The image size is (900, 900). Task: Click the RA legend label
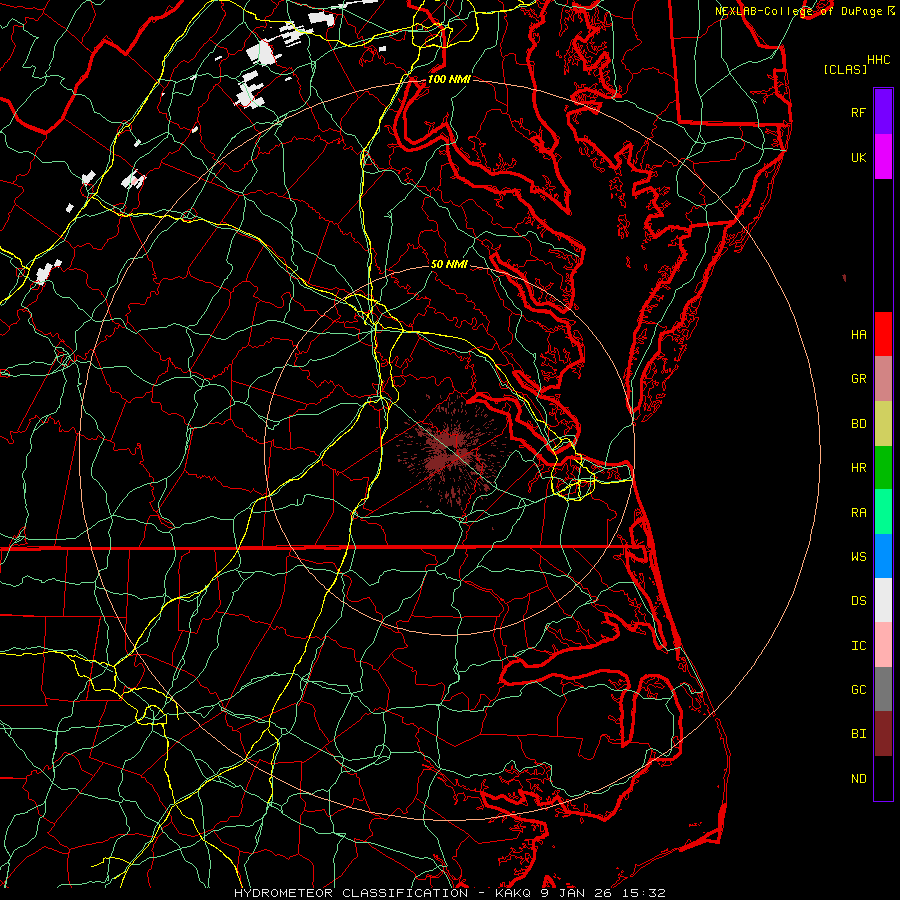pos(858,513)
